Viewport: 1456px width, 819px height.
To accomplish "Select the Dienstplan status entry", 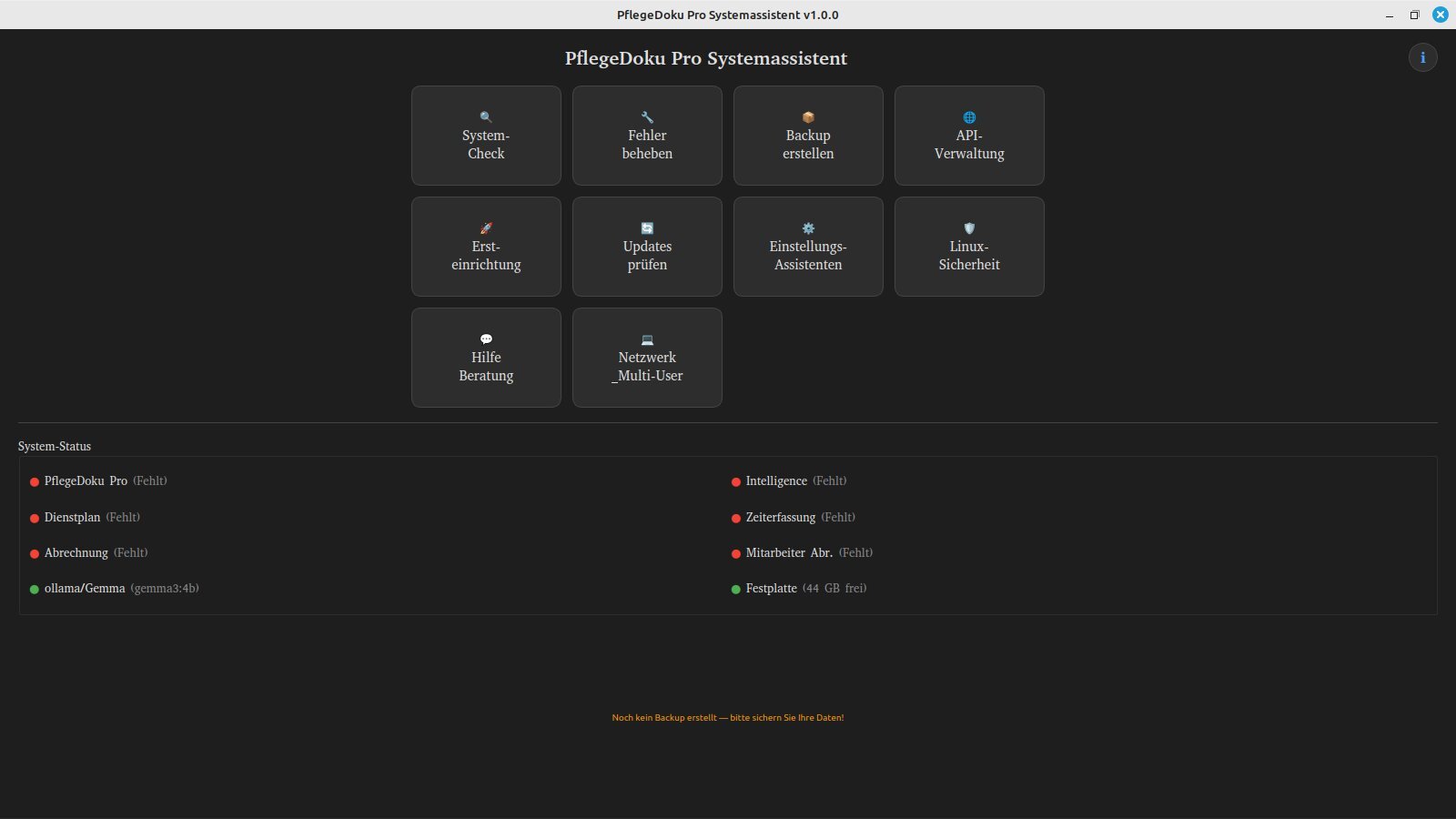I will 86,517.
